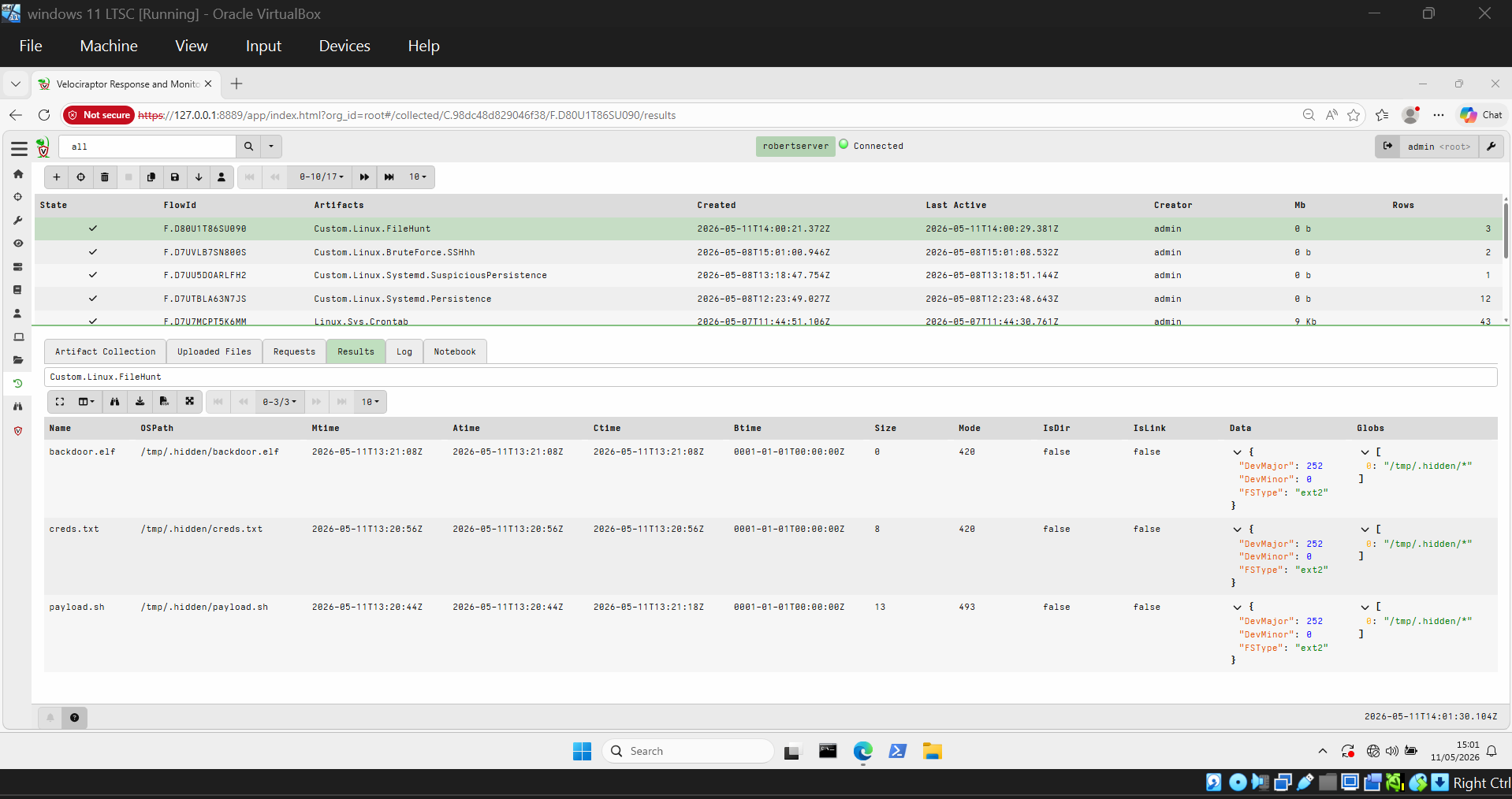Open the client search options dropdown
Screen dimensions: 1512x799
tap(271, 147)
